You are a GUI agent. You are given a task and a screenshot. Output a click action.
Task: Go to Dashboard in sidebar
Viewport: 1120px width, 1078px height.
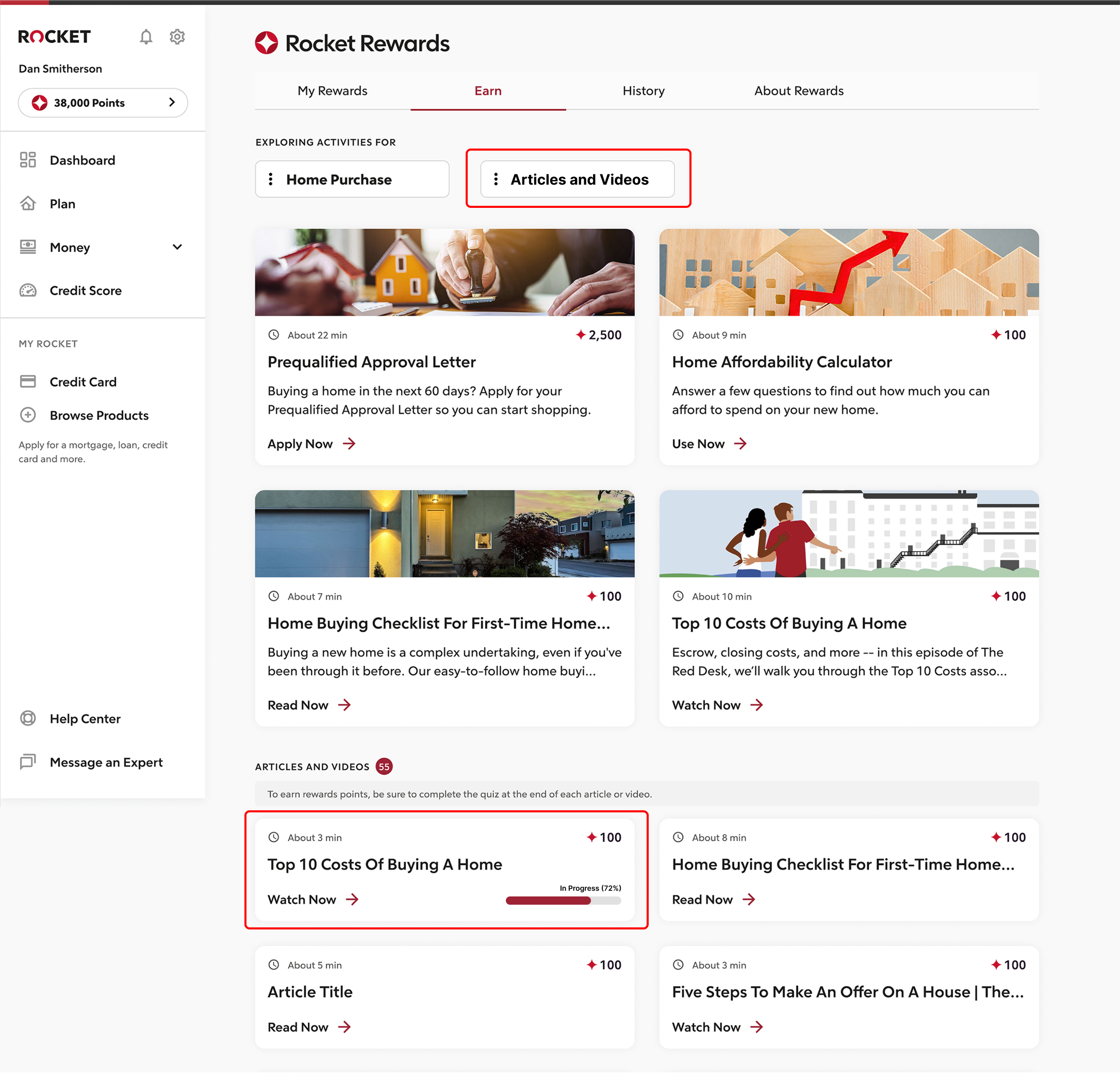tap(83, 160)
